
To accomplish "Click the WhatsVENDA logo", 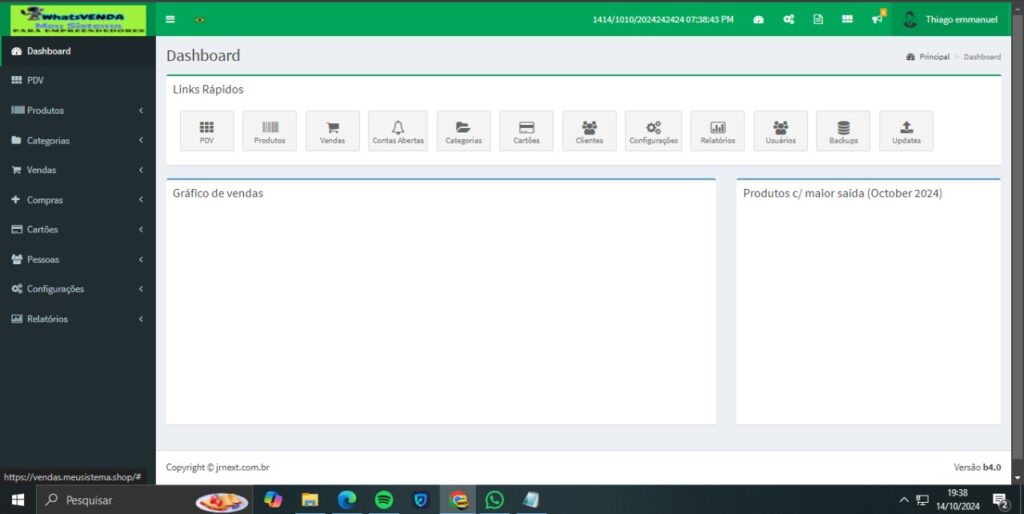I will 78,20.
